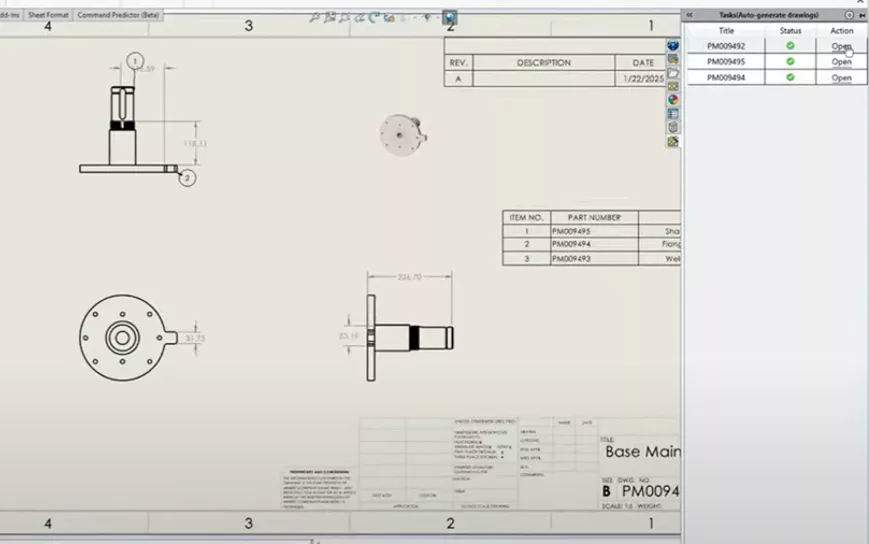The height and width of the screenshot is (544, 869).
Task: Click the green status check for PM009495
Action: click(790, 62)
